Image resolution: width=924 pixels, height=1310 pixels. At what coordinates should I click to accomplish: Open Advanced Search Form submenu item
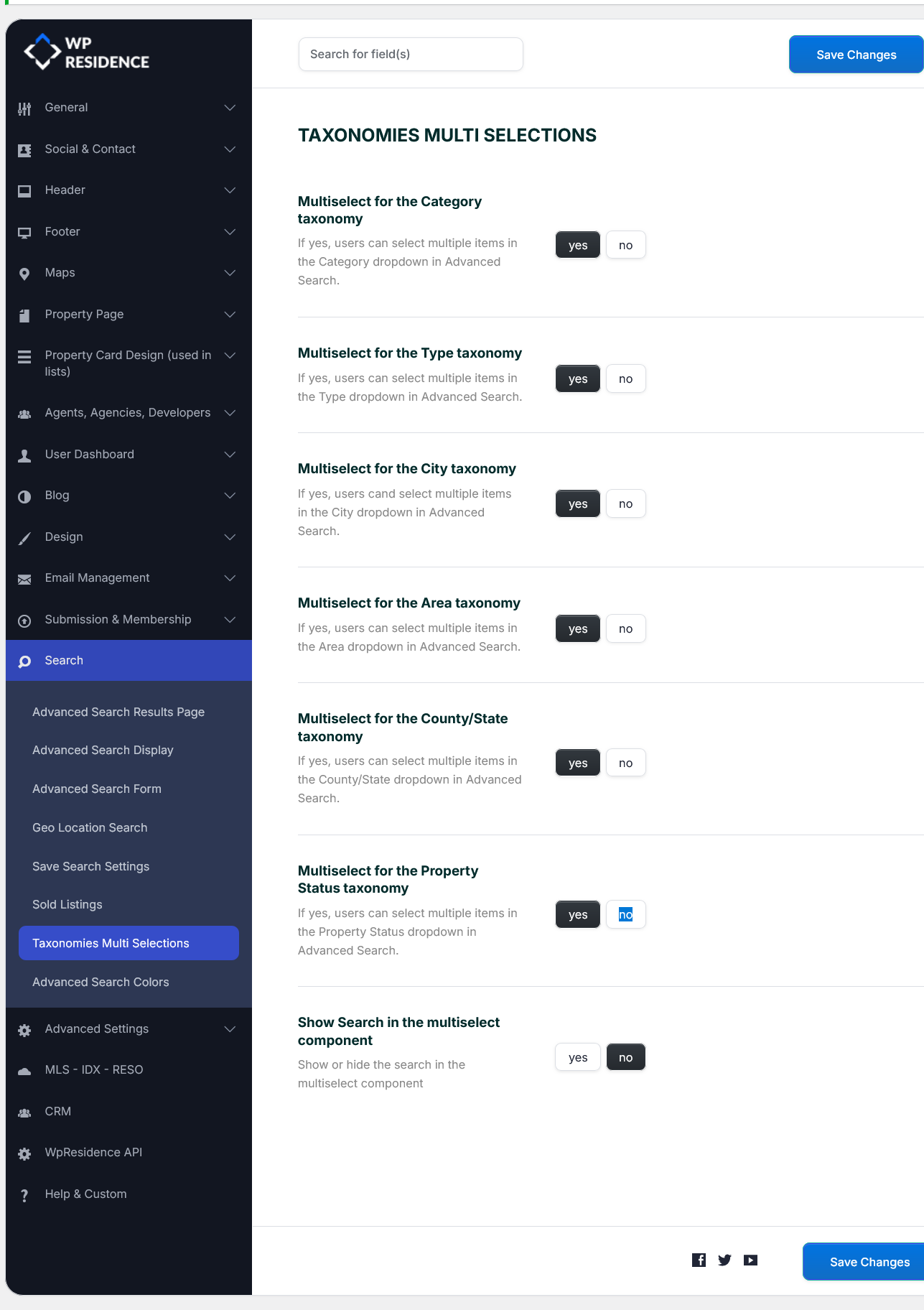pyautogui.click(x=97, y=789)
